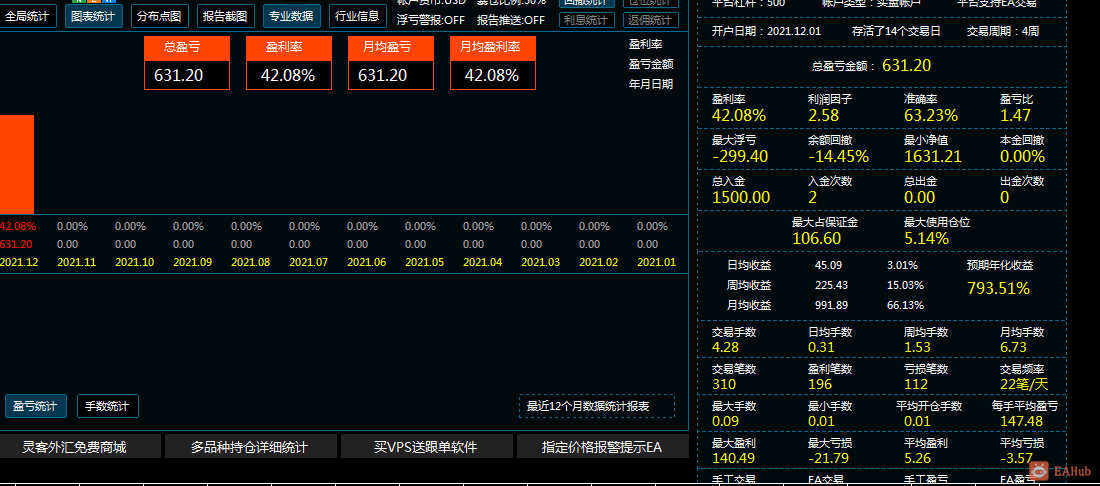
Task: Click the 最大占保证金 value 106.60
Action: 817,238
